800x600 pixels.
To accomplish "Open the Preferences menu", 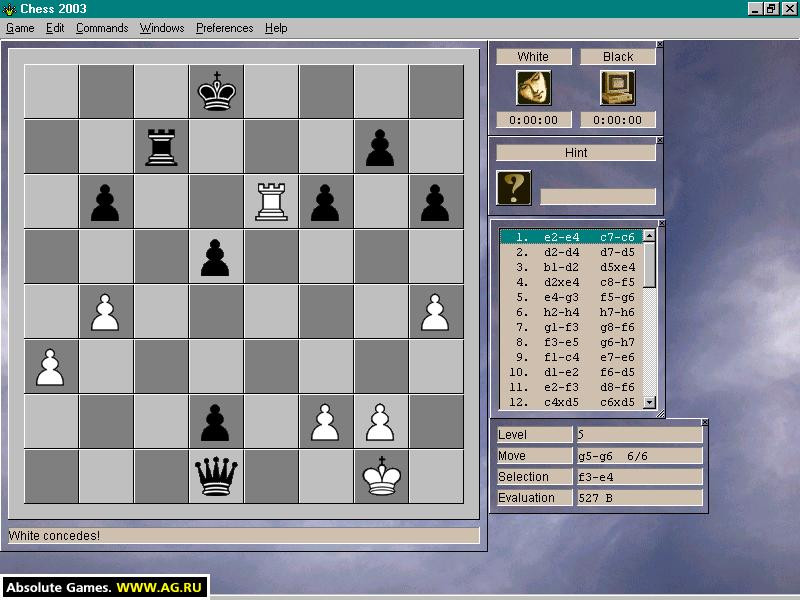I will (224, 28).
